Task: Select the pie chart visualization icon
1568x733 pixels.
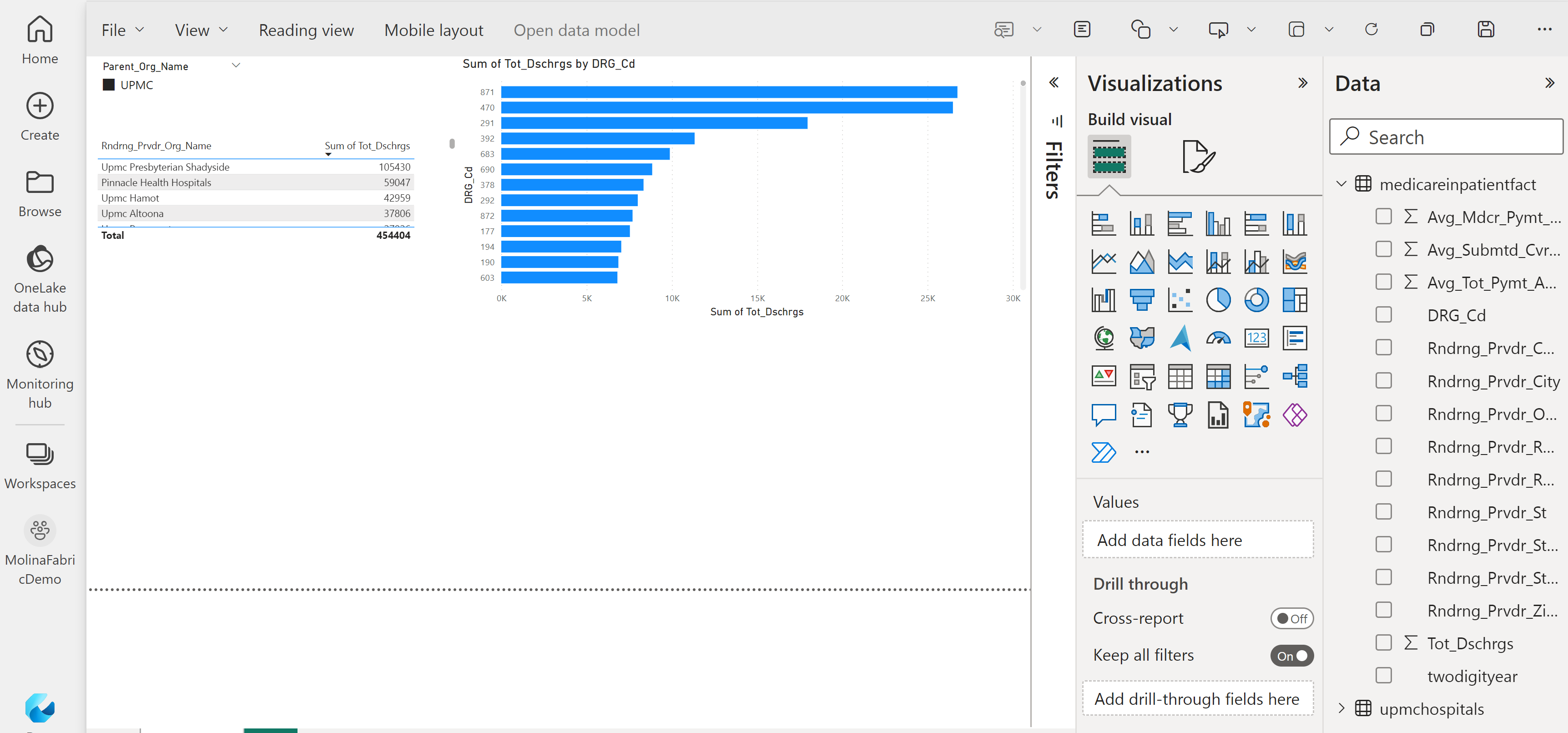Action: click(x=1218, y=300)
